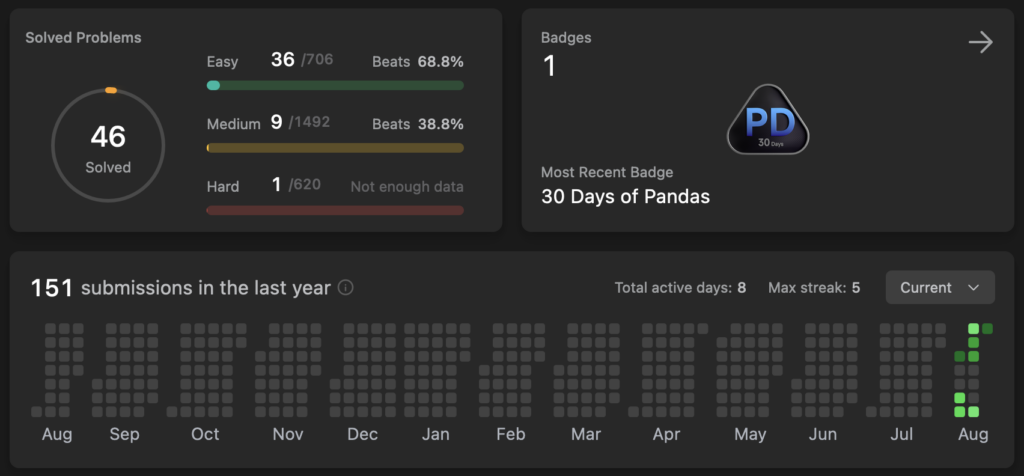Click the Total active days statistic
Image resolution: width=1024 pixels, height=476 pixels.
click(680, 288)
